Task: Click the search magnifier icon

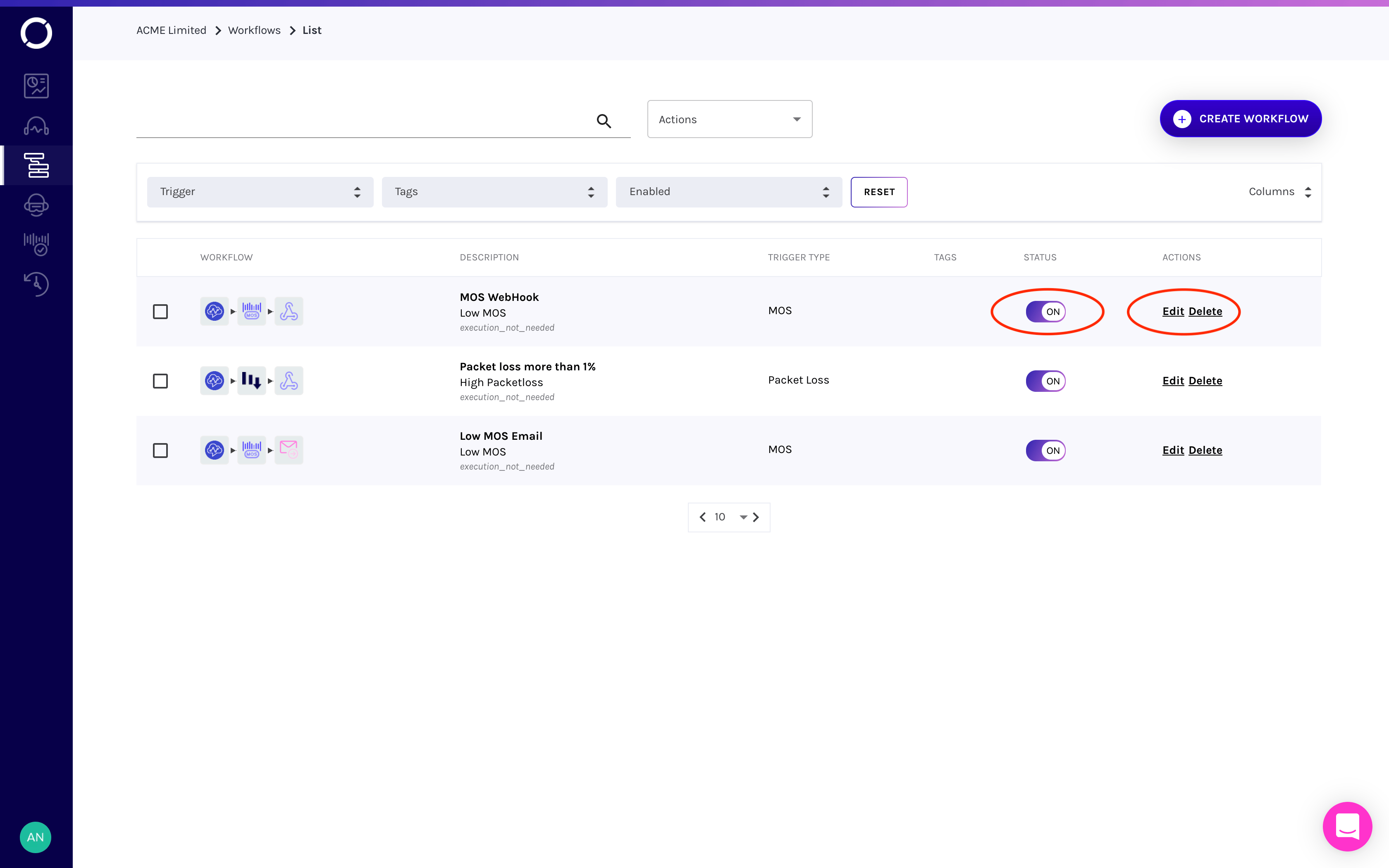Action: coord(603,121)
